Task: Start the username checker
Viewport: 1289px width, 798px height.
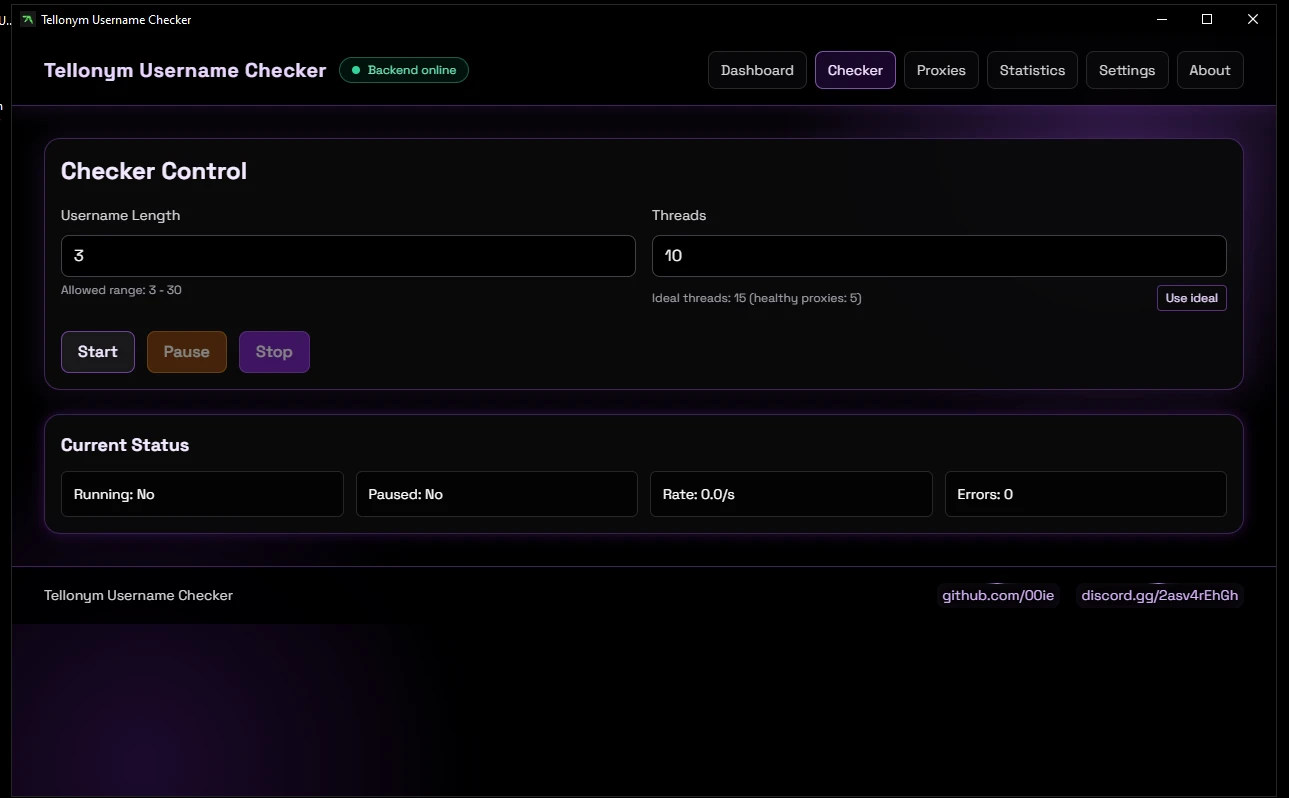Action: 98,352
